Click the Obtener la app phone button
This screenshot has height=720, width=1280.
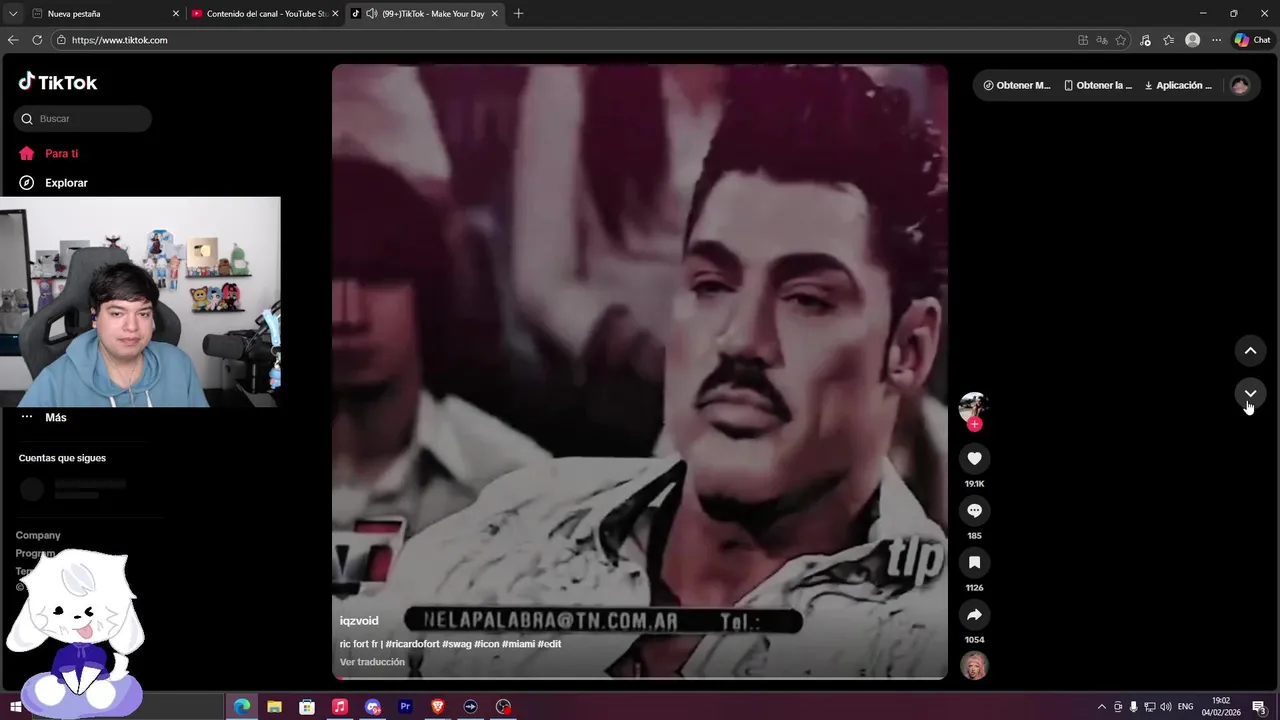point(1098,85)
